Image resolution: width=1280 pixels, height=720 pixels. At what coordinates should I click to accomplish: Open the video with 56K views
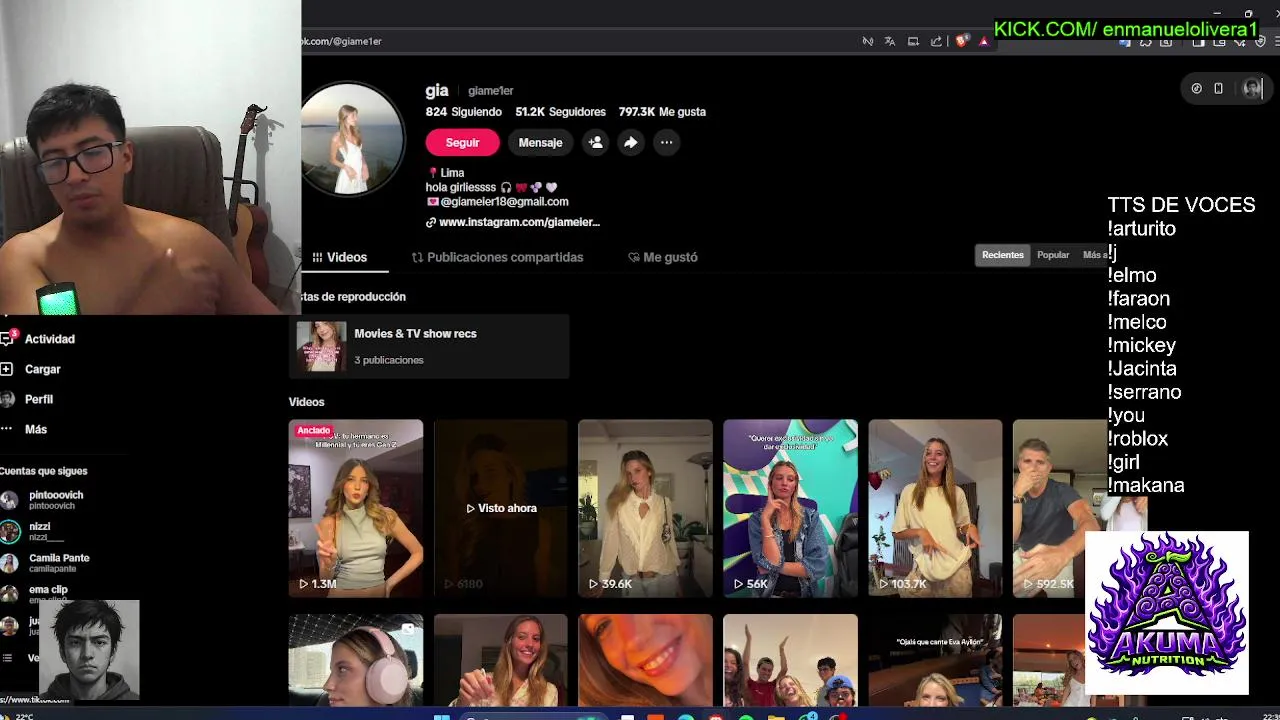pos(790,508)
